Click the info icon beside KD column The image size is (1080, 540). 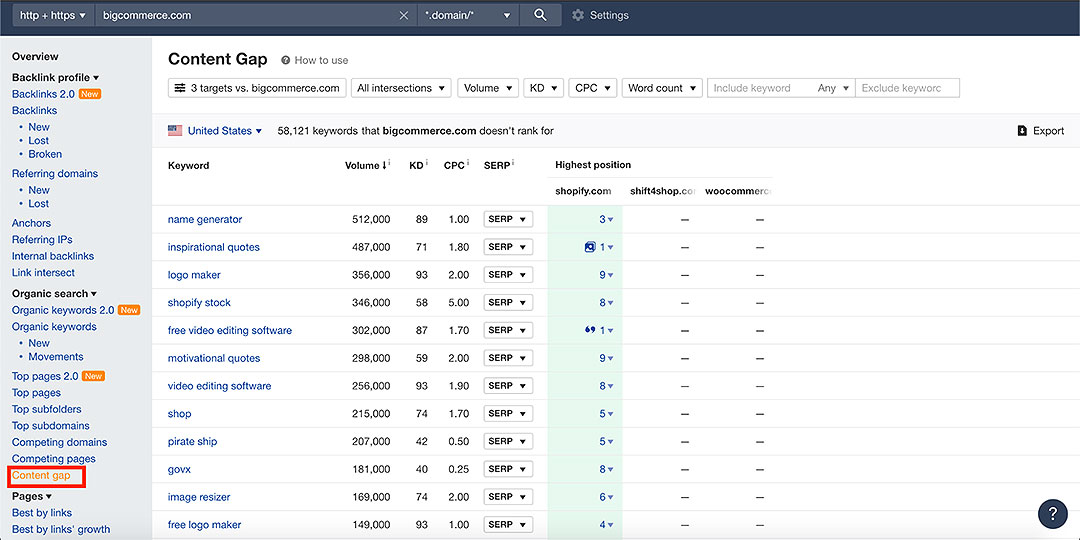tap(429, 164)
